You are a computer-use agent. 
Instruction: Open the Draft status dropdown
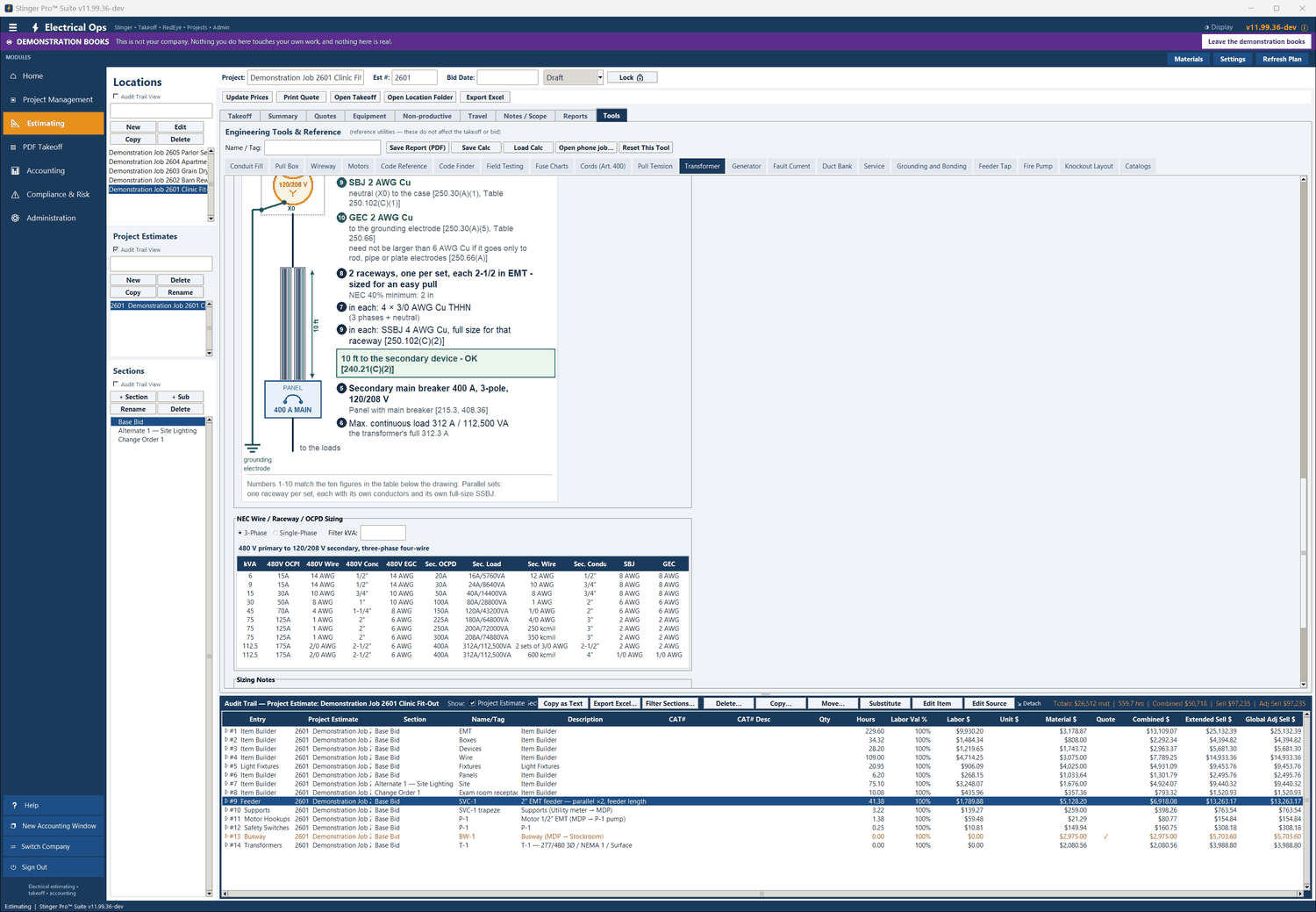pos(600,77)
